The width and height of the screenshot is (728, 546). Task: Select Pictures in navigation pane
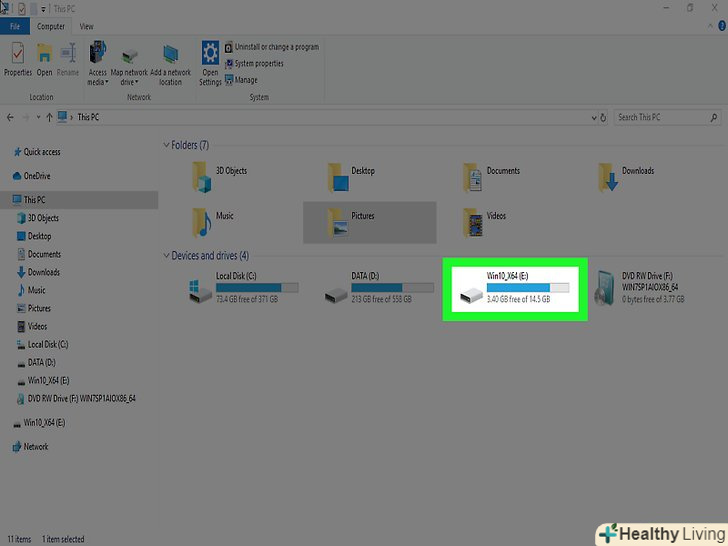tap(33, 308)
